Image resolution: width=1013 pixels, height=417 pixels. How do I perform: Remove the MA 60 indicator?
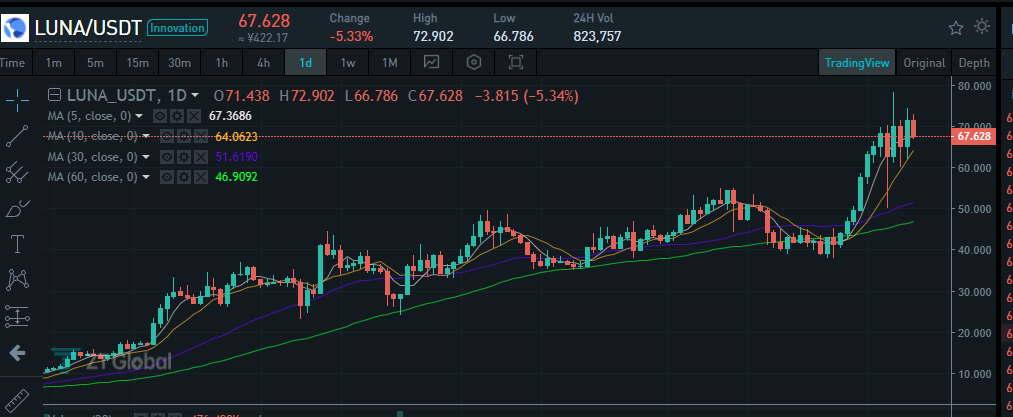pos(202,177)
